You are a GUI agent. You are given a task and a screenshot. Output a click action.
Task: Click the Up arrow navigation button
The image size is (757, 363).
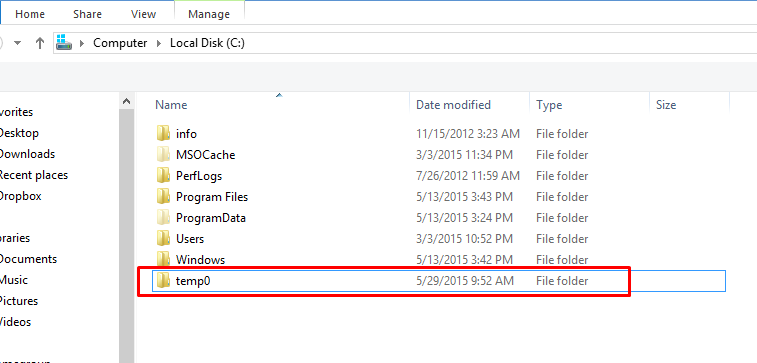point(40,43)
